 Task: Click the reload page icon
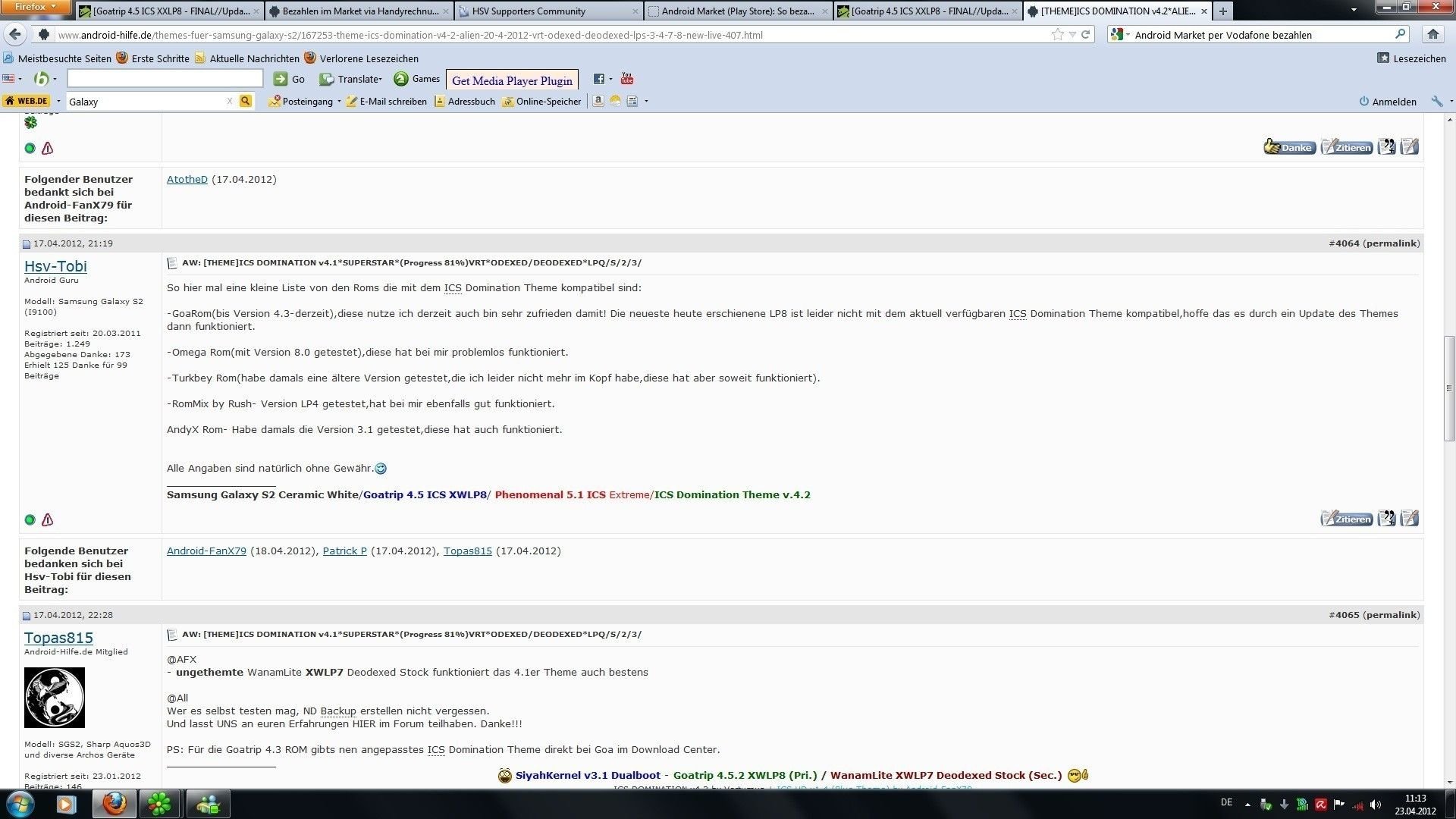coord(1085,35)
